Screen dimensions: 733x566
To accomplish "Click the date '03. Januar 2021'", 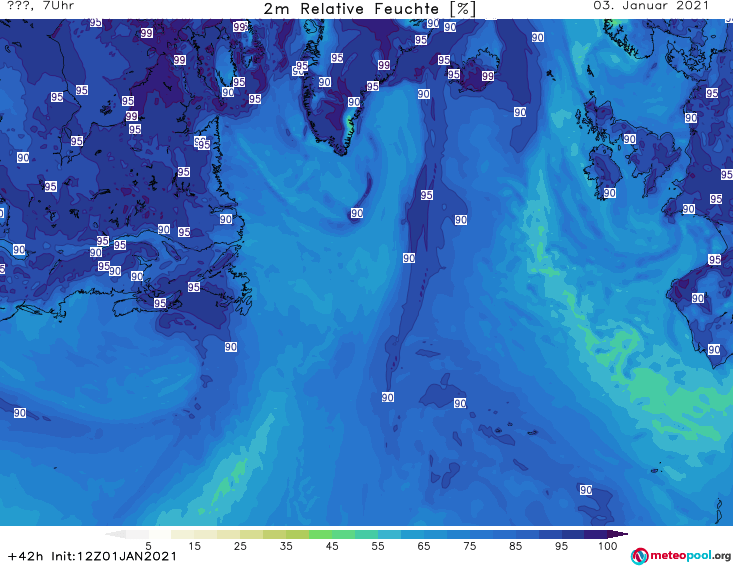I will pos(651,6).
